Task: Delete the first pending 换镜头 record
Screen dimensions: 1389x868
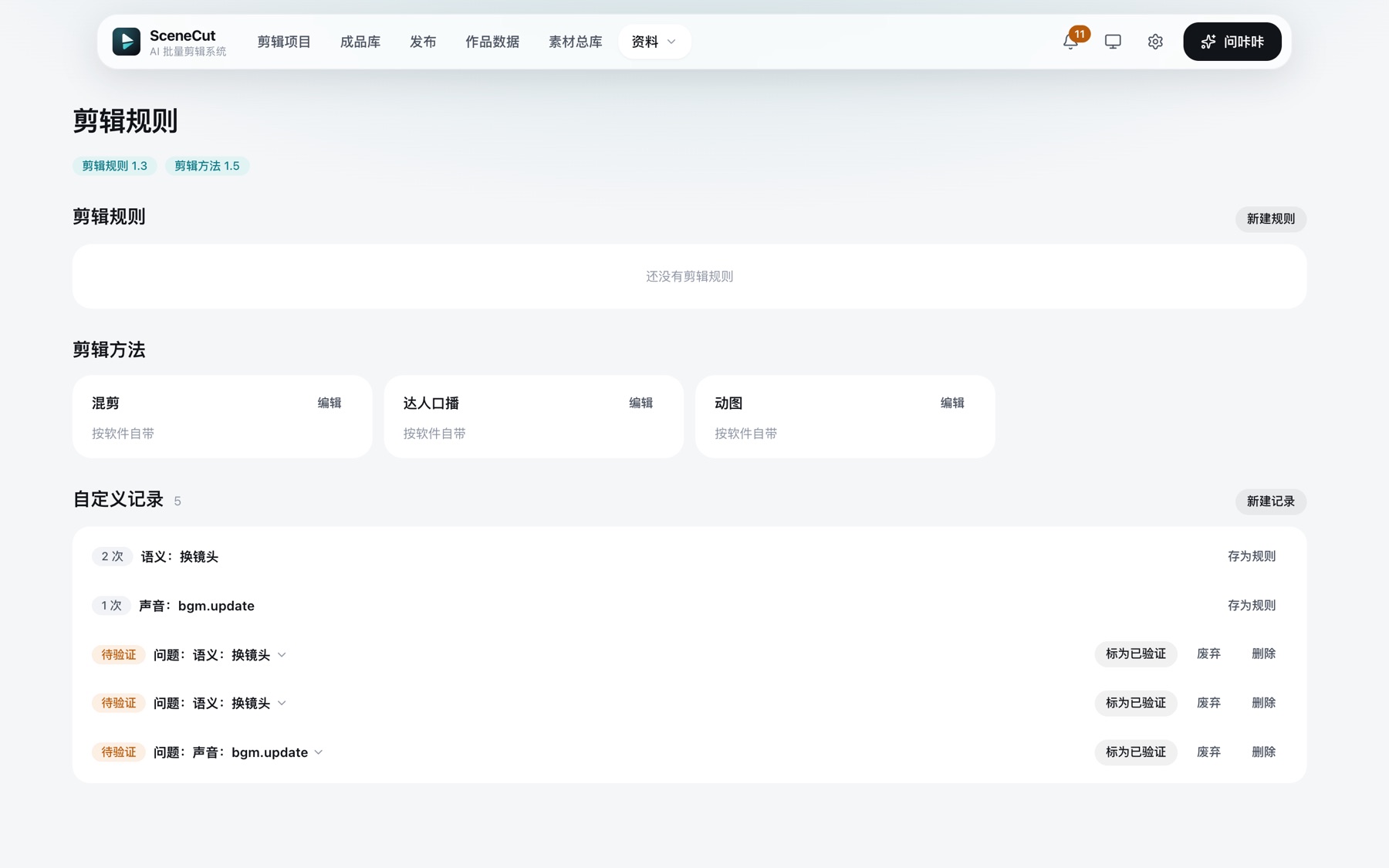Action: (x=1263, y=654)
